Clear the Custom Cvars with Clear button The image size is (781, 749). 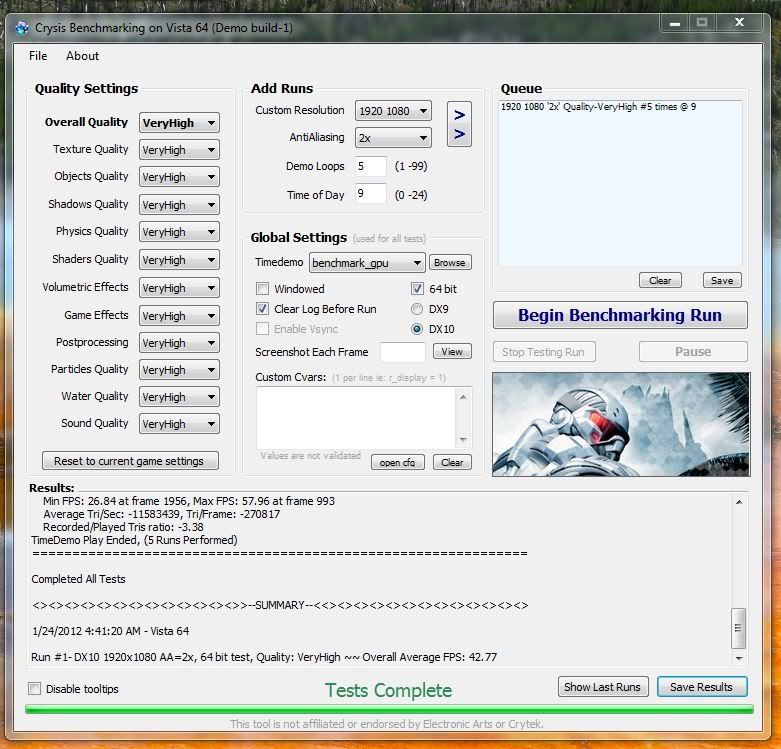[452, 462]
